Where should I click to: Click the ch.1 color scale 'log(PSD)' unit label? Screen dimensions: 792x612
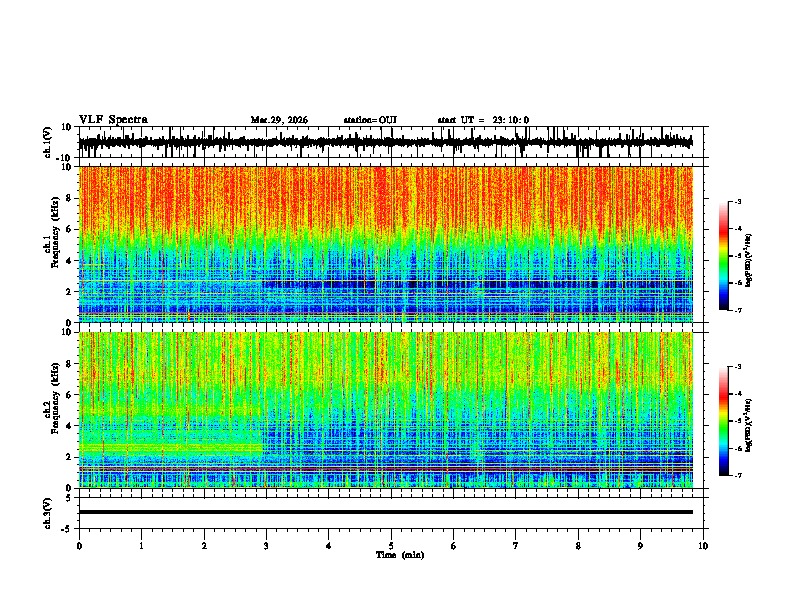(749, 260)
